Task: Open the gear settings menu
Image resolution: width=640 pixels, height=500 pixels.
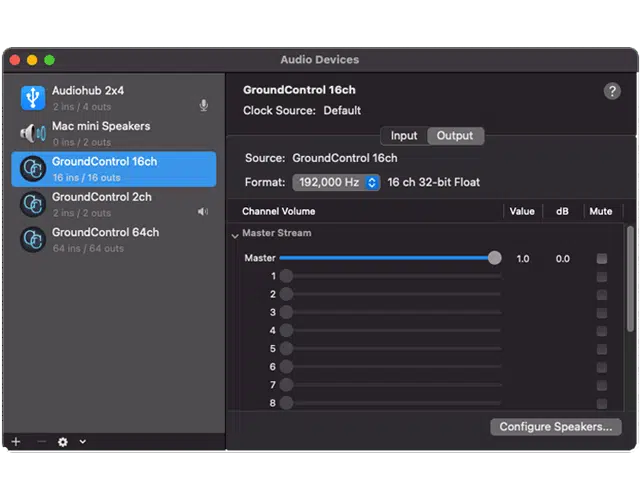Action: [63, 442]
